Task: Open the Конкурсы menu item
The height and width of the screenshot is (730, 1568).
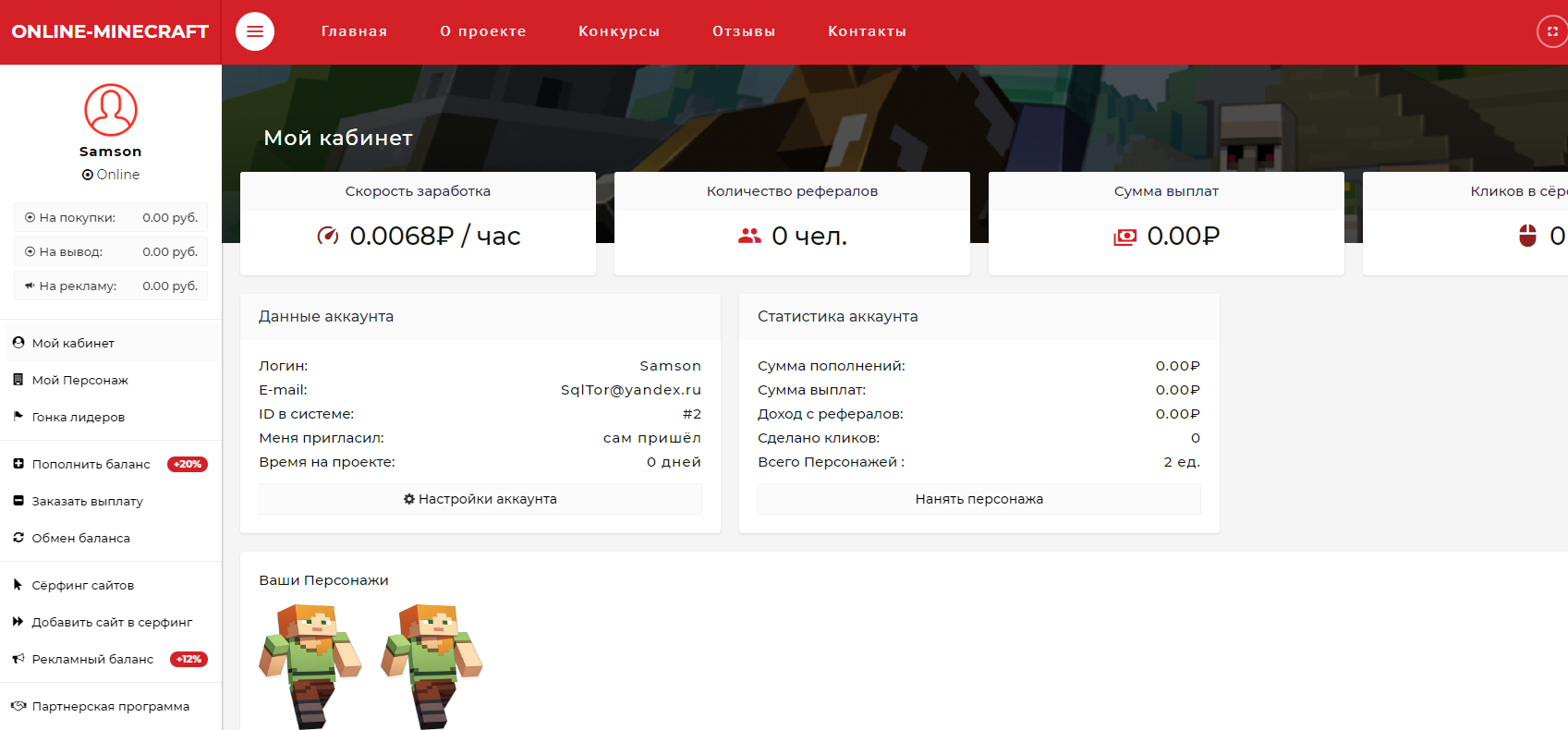Action: point(619,31)
